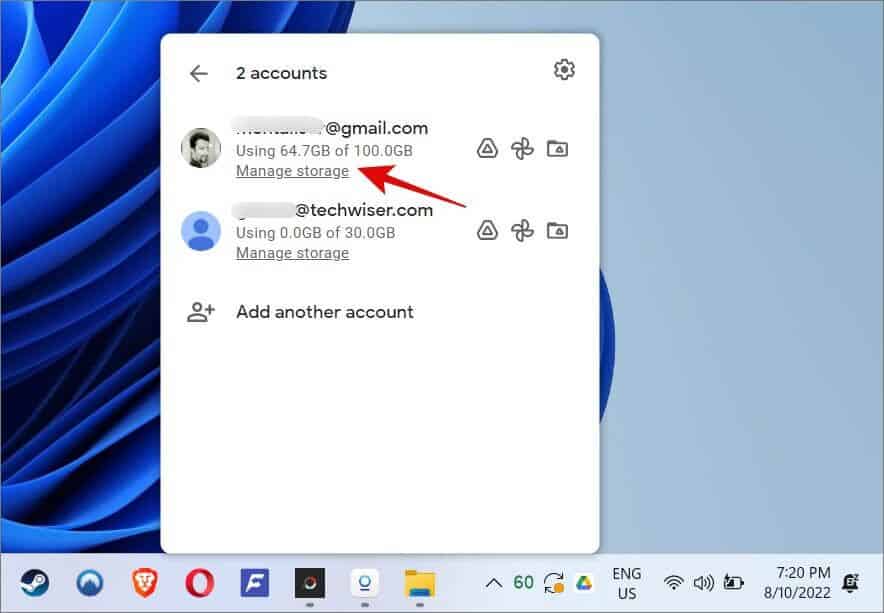
Task: Click the volume speaker icon
Action: 703,583
